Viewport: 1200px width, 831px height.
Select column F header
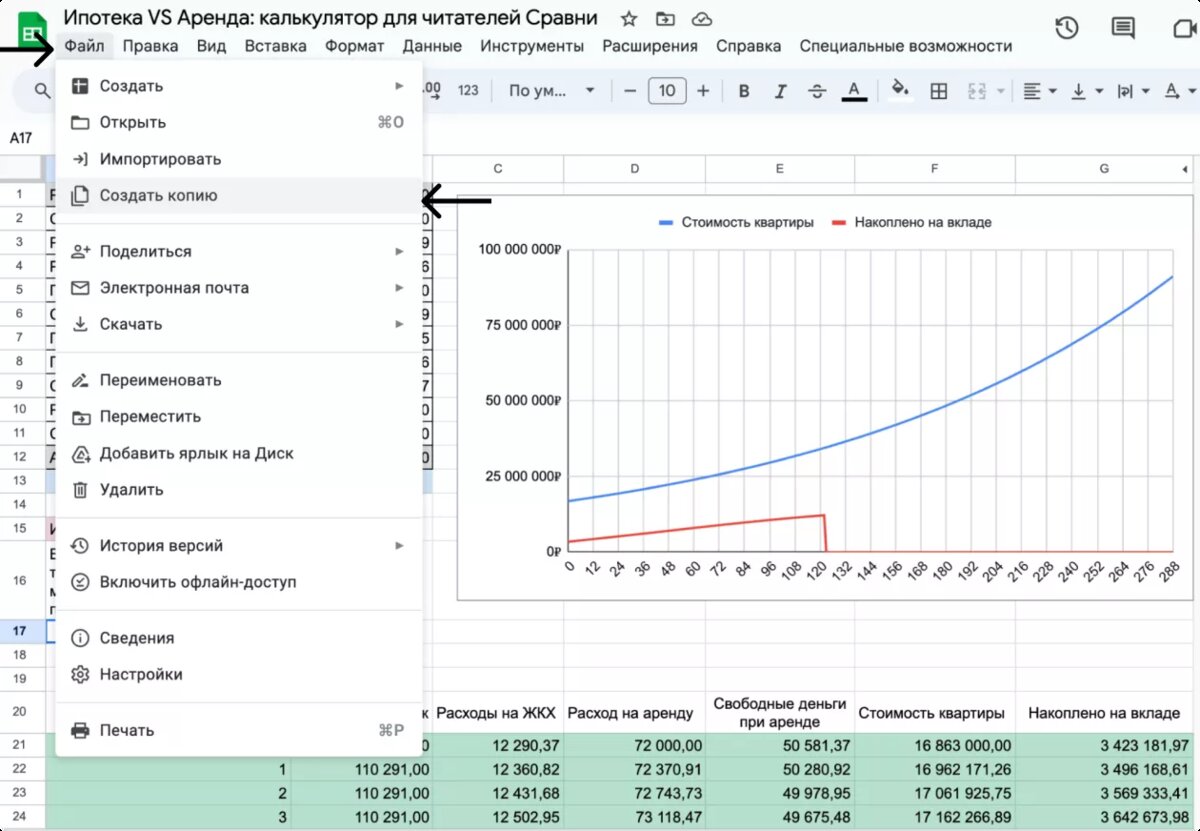click(x=934, y=168)
